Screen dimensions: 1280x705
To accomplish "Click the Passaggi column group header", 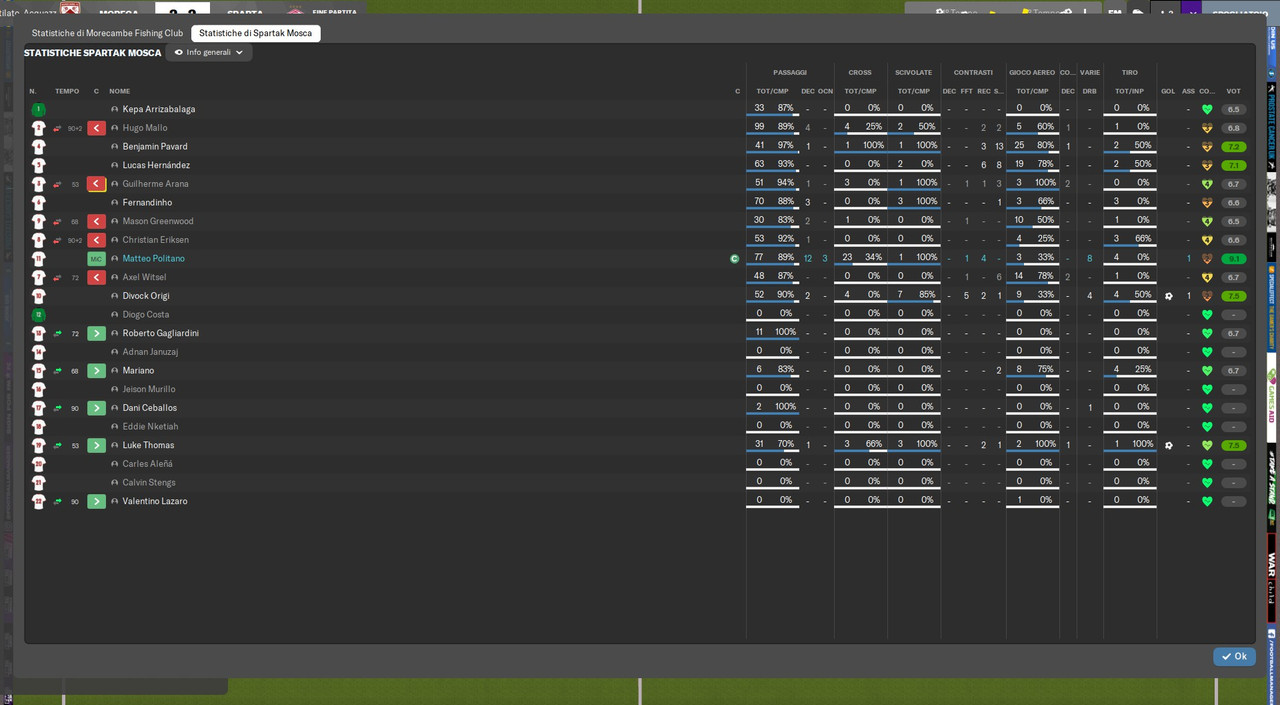I will coord(789,72).
